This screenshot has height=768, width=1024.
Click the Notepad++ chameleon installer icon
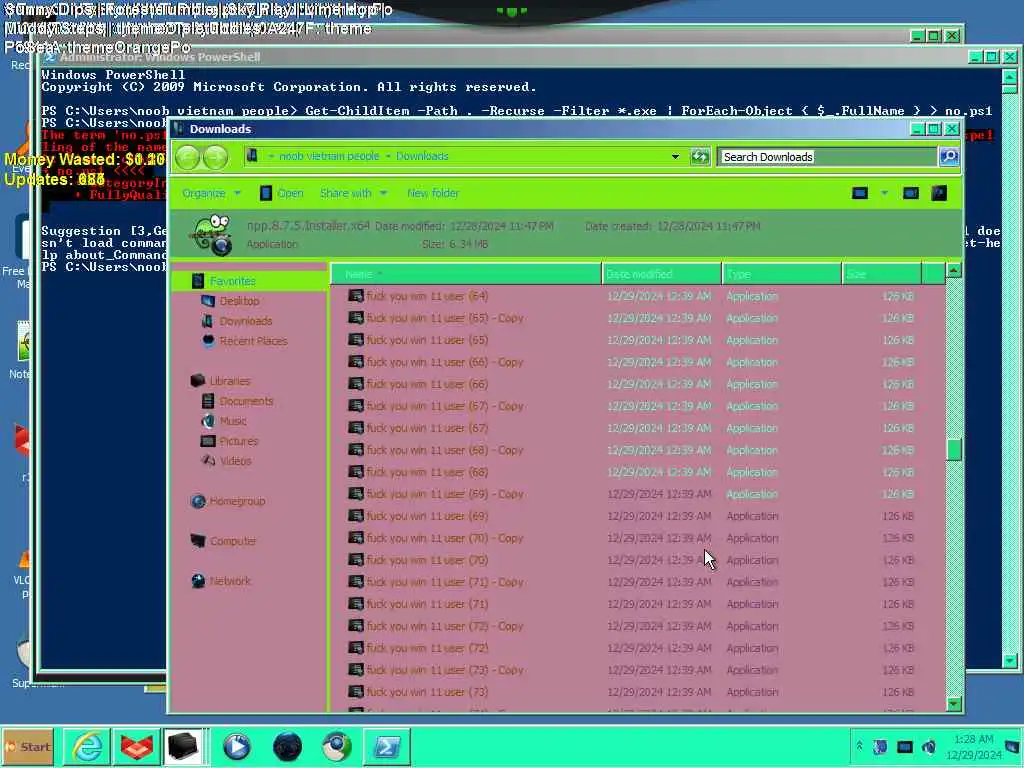coord(211,234)
